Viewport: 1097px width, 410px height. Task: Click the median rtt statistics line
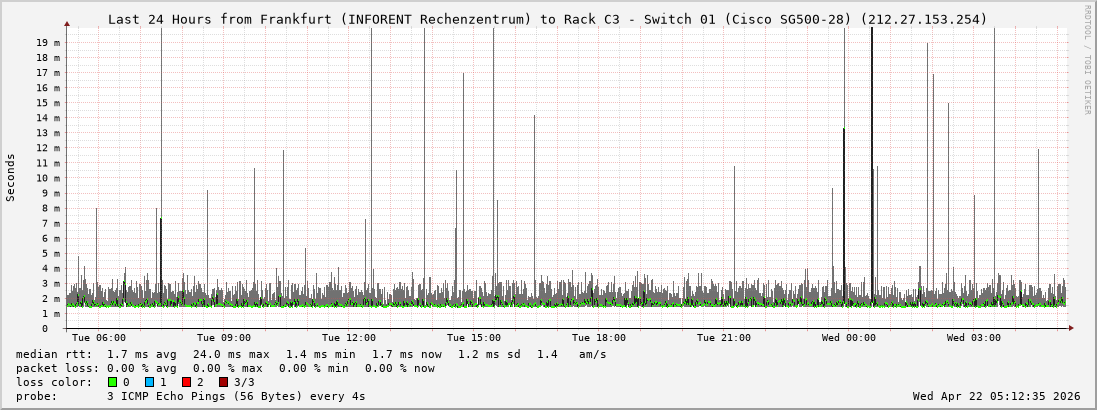(x=311, y=354)
